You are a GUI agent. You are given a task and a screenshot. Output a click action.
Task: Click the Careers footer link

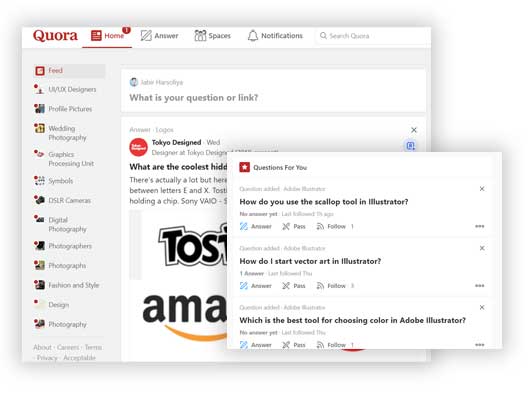(x=68, y=347)
